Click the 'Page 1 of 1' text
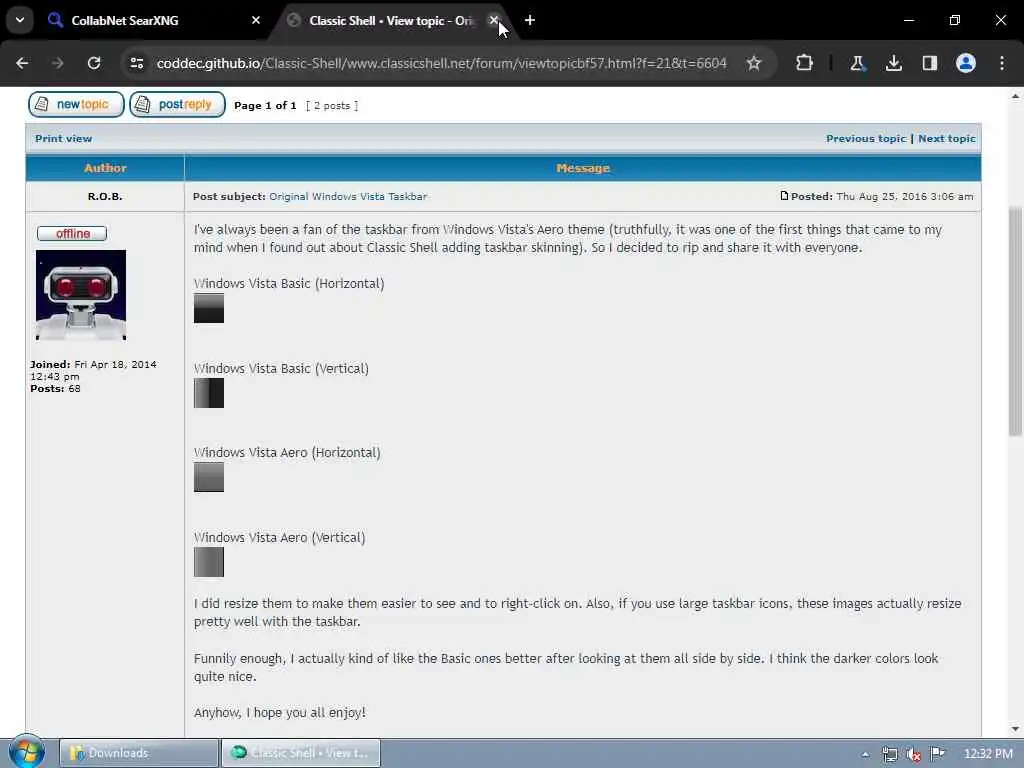 [x=265, y=106]
